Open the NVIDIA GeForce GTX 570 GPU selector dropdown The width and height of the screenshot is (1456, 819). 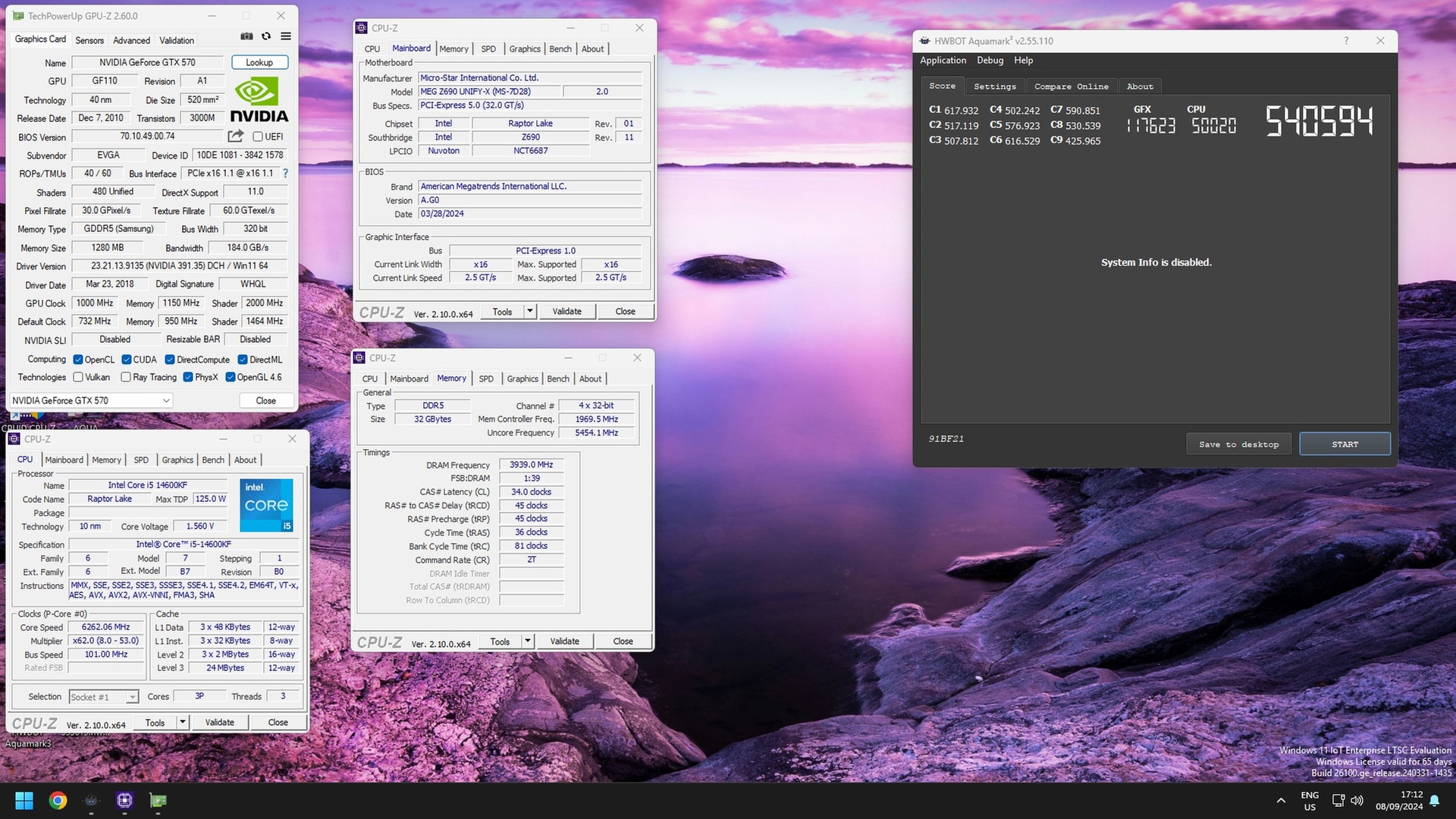91,400
